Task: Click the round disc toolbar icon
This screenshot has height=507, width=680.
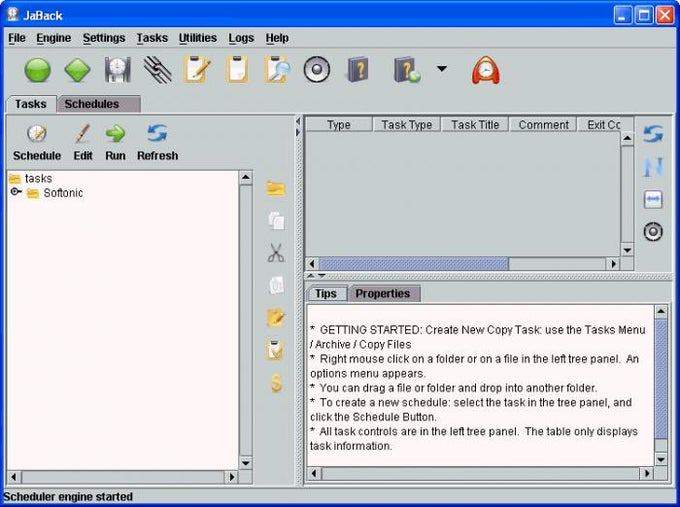Action: tap(317, 69)
